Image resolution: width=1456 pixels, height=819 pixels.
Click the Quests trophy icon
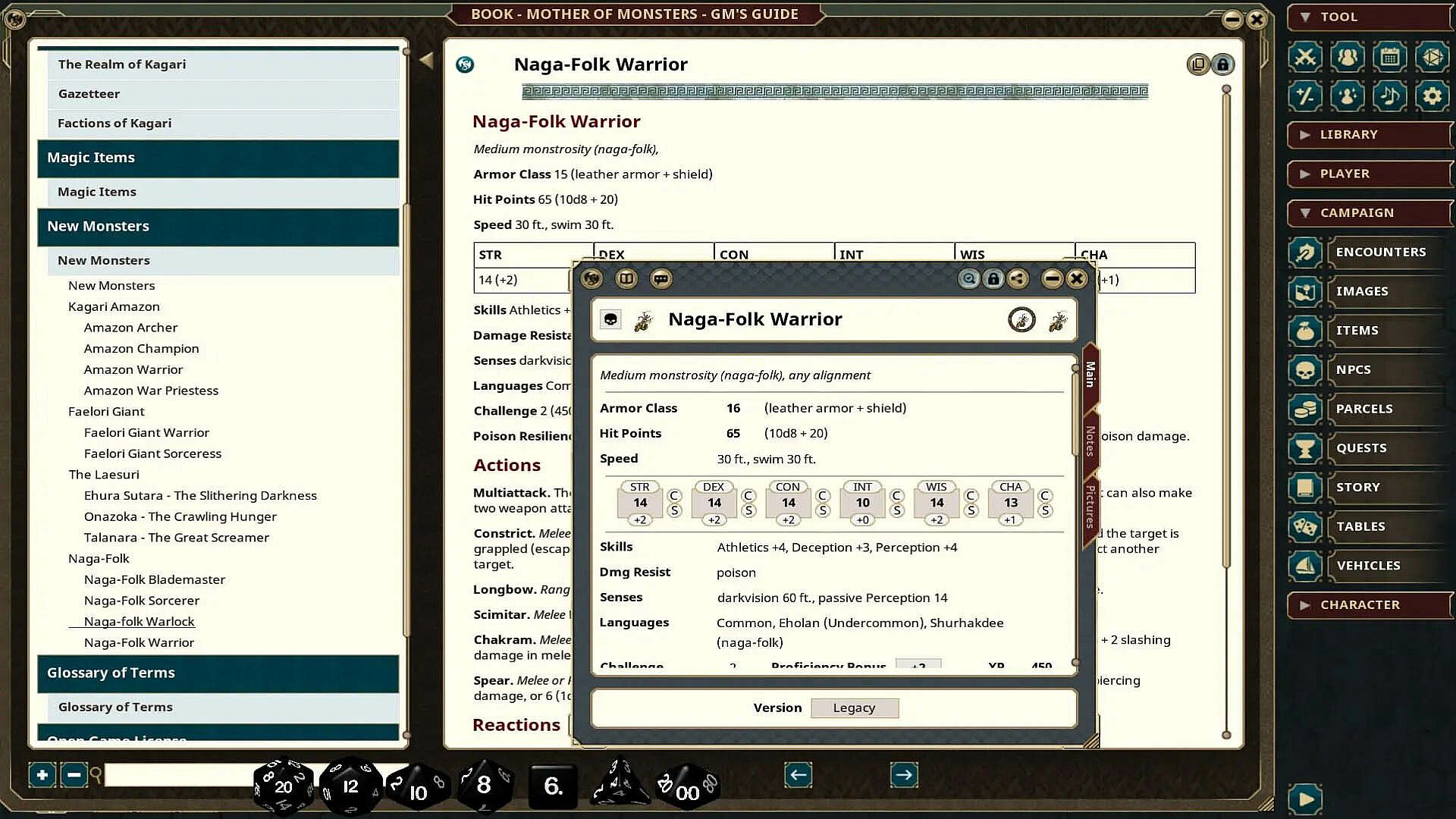(x=1304, y=449)
